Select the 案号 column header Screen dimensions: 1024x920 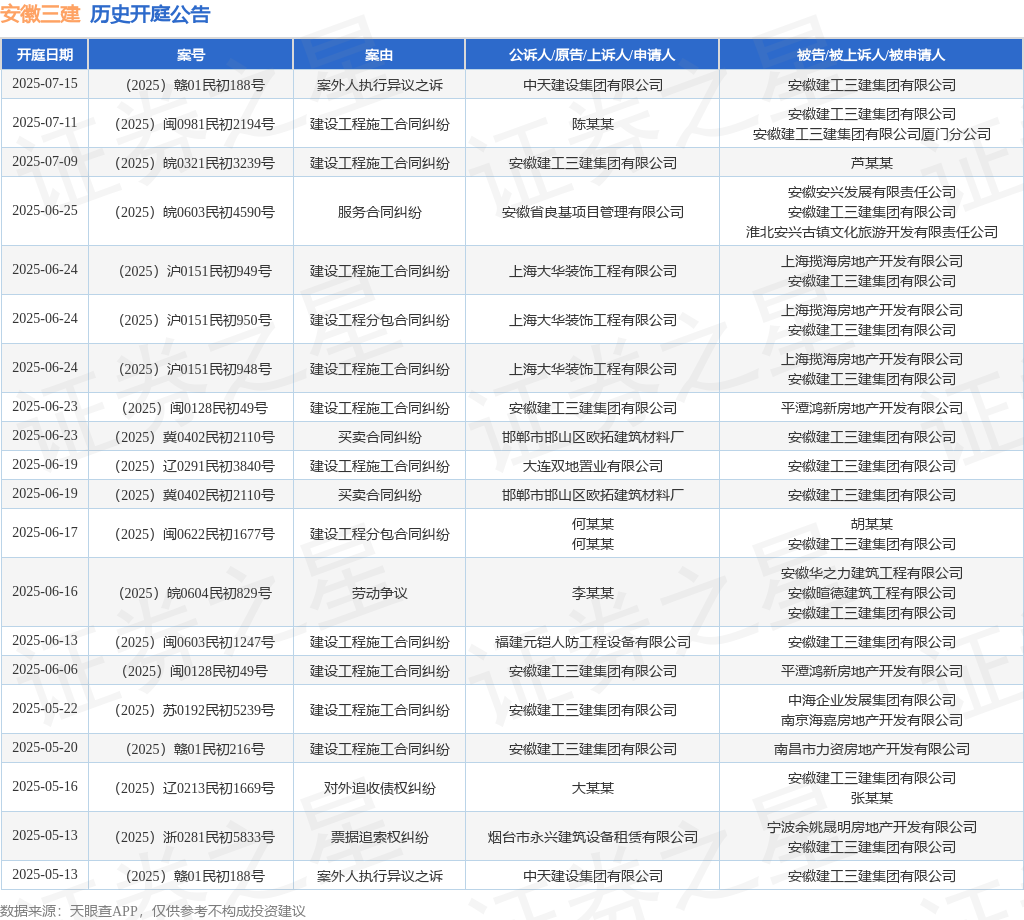point(191,55)
